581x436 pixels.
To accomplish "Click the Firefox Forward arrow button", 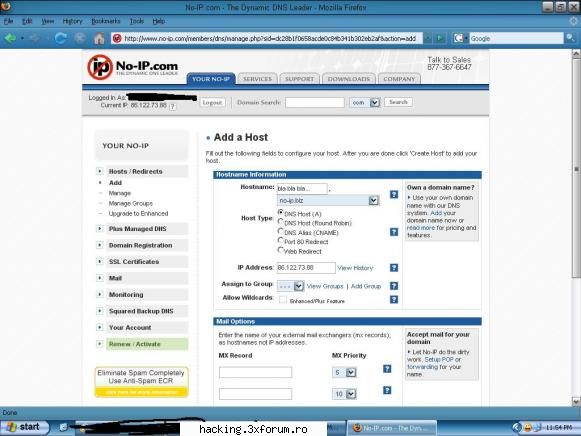I will [x=35, y=38].
